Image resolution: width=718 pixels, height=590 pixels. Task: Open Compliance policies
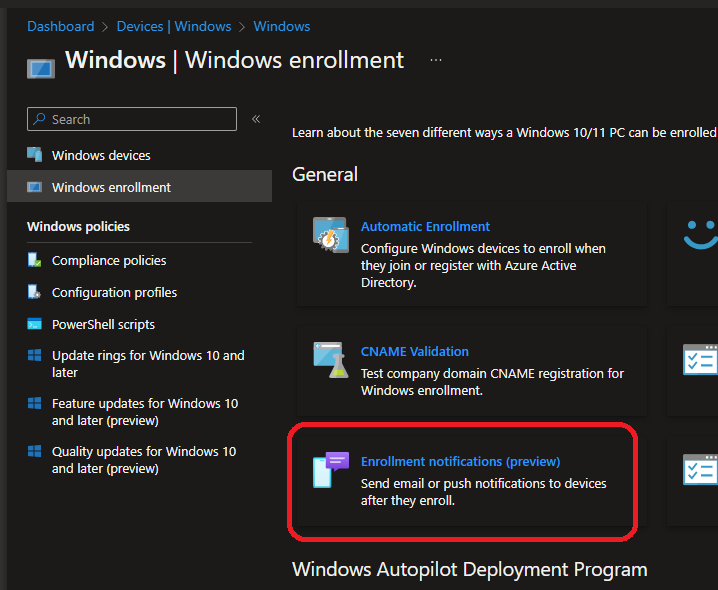tap(109, 260)
